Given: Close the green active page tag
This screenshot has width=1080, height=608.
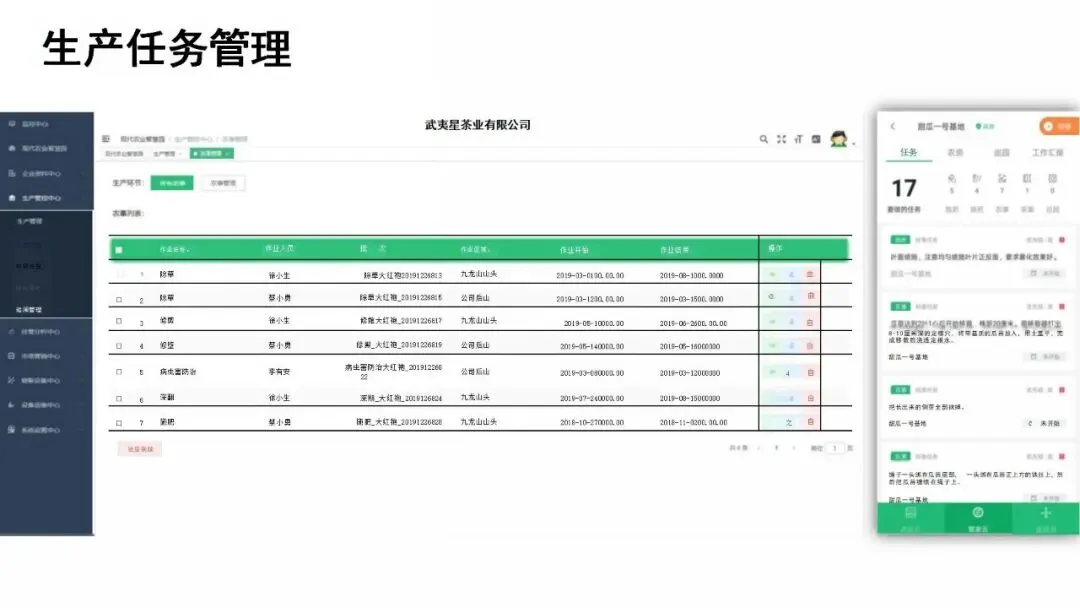Looking at the screenshot, I should (x=227, y=153).
